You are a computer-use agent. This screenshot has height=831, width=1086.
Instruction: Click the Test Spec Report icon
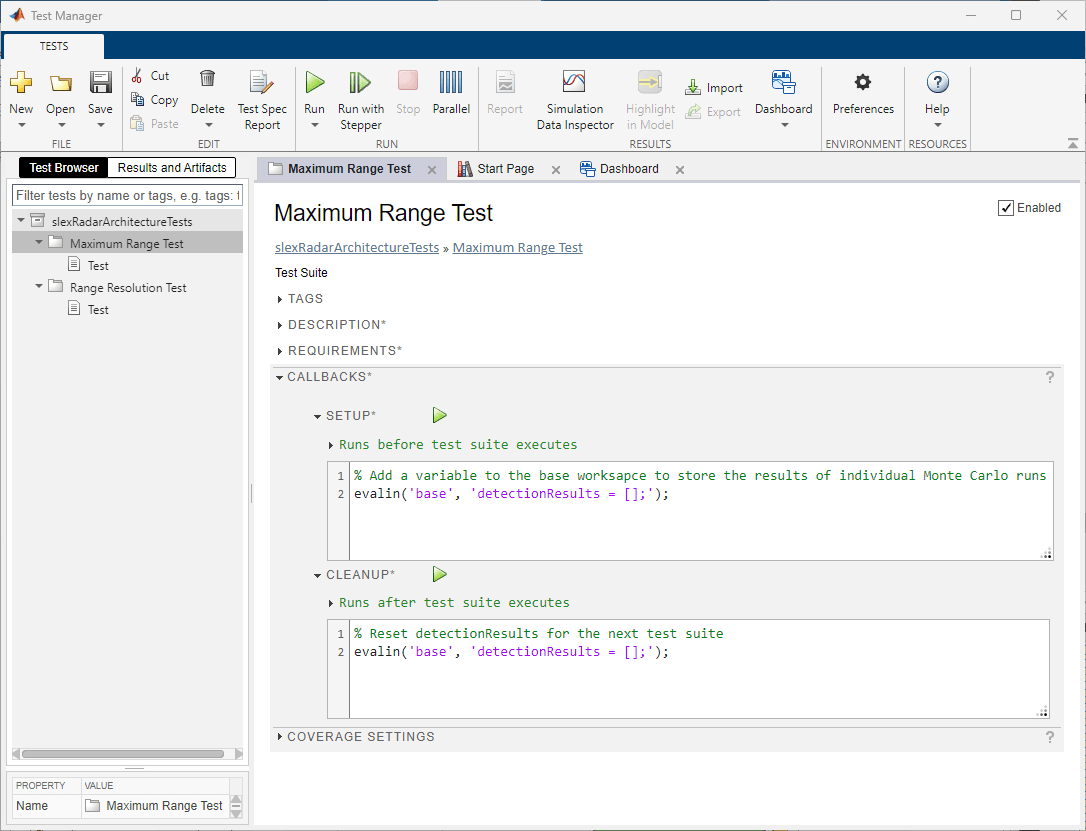pyautogui.click(x=261, y=83)
